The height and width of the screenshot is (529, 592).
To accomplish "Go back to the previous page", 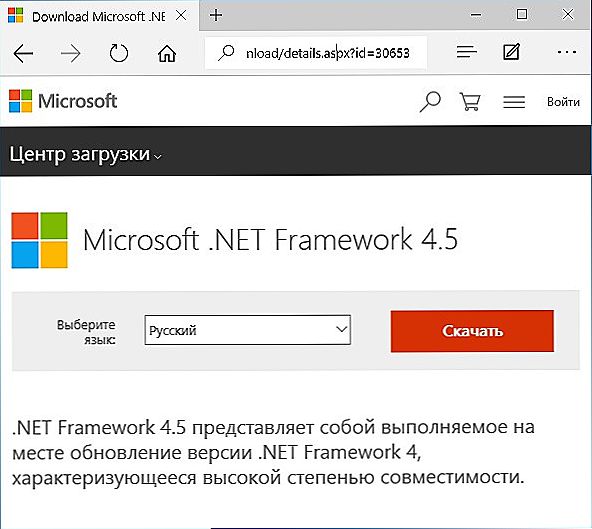I will tap(23, 54).
